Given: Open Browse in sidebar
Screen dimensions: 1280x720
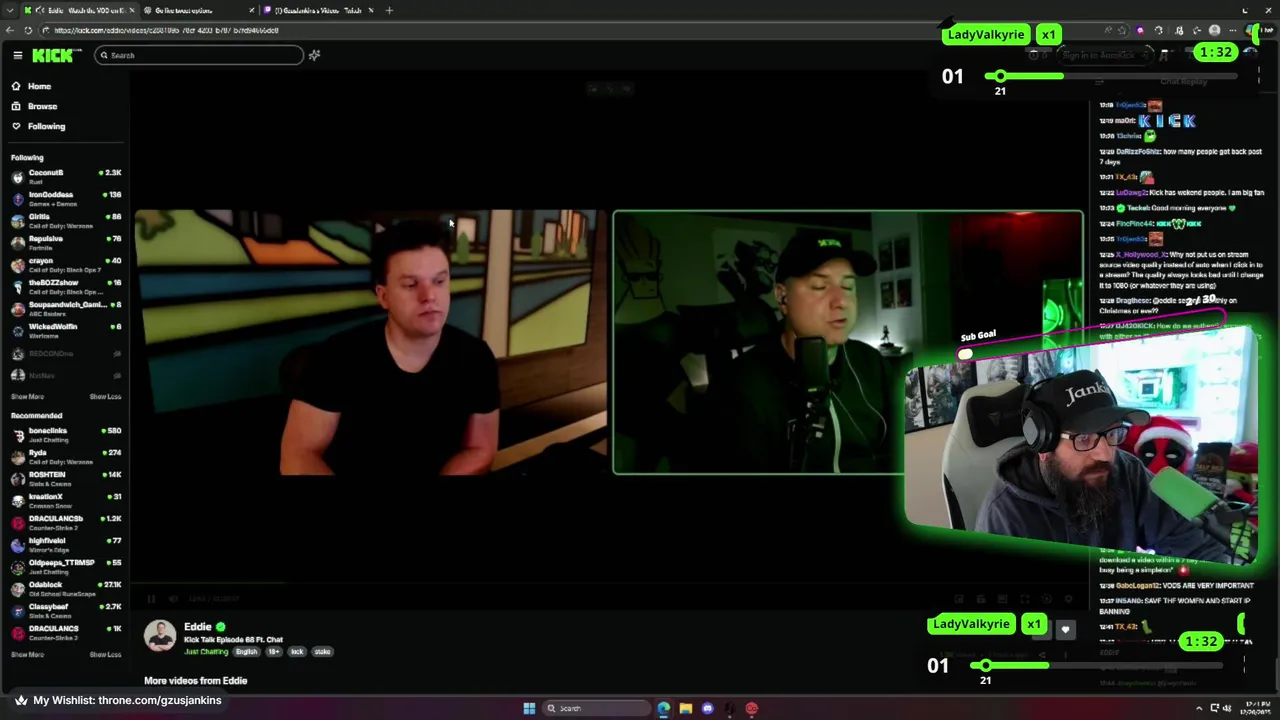Looking at the screenshot, I should (x=42, y=106).
